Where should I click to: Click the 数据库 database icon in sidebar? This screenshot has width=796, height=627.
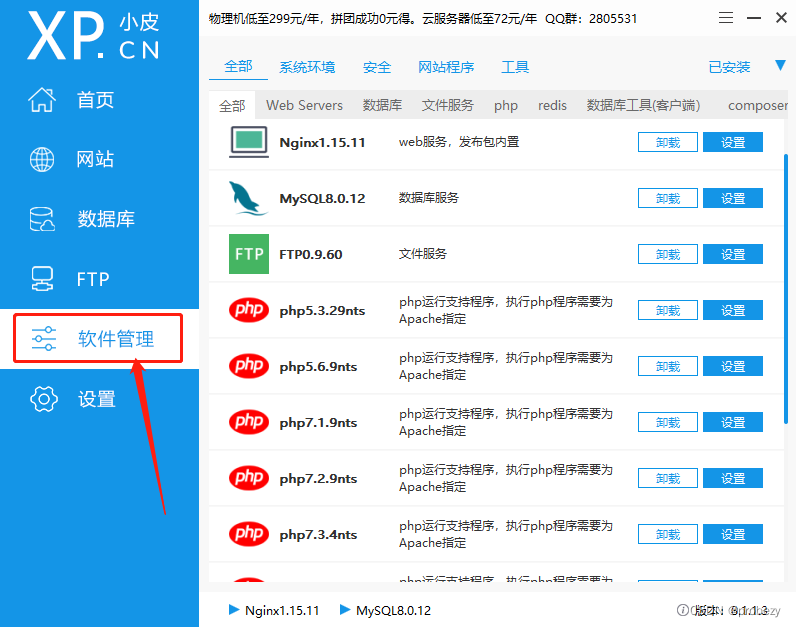point(42,219)
